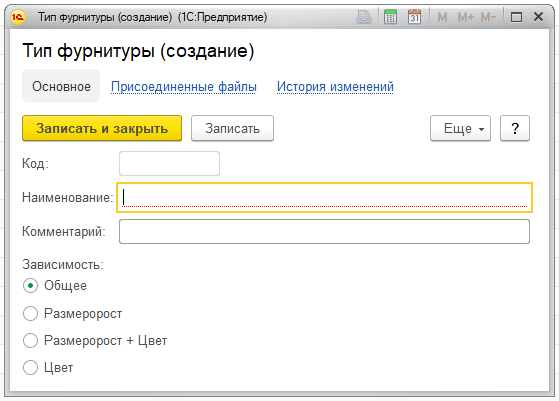This screenshot has width=559, height=401.
Task: Click the Записать button
Action: [232, 128]
